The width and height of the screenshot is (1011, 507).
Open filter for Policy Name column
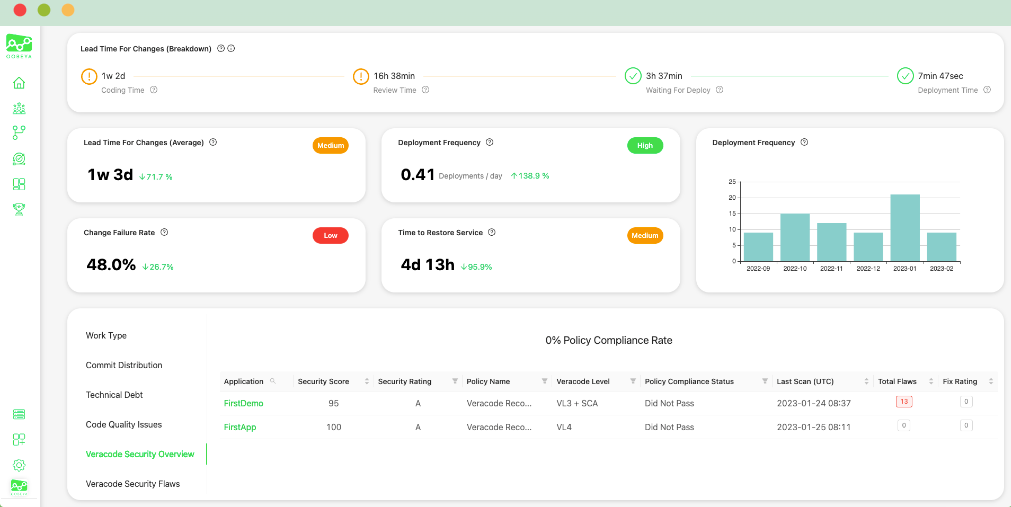tap(544, 381)
